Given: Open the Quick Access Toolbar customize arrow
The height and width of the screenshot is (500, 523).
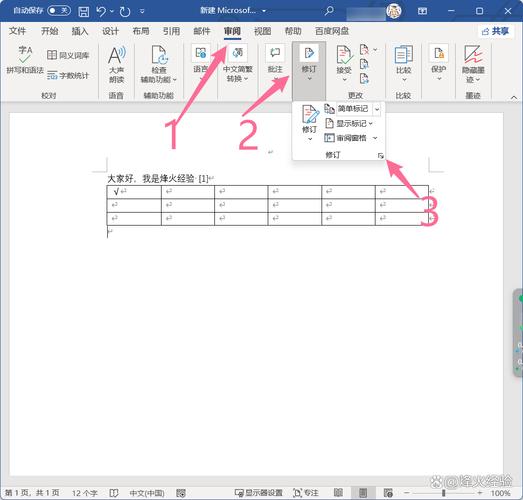Looking at the screenshot, I should point(142,12).
